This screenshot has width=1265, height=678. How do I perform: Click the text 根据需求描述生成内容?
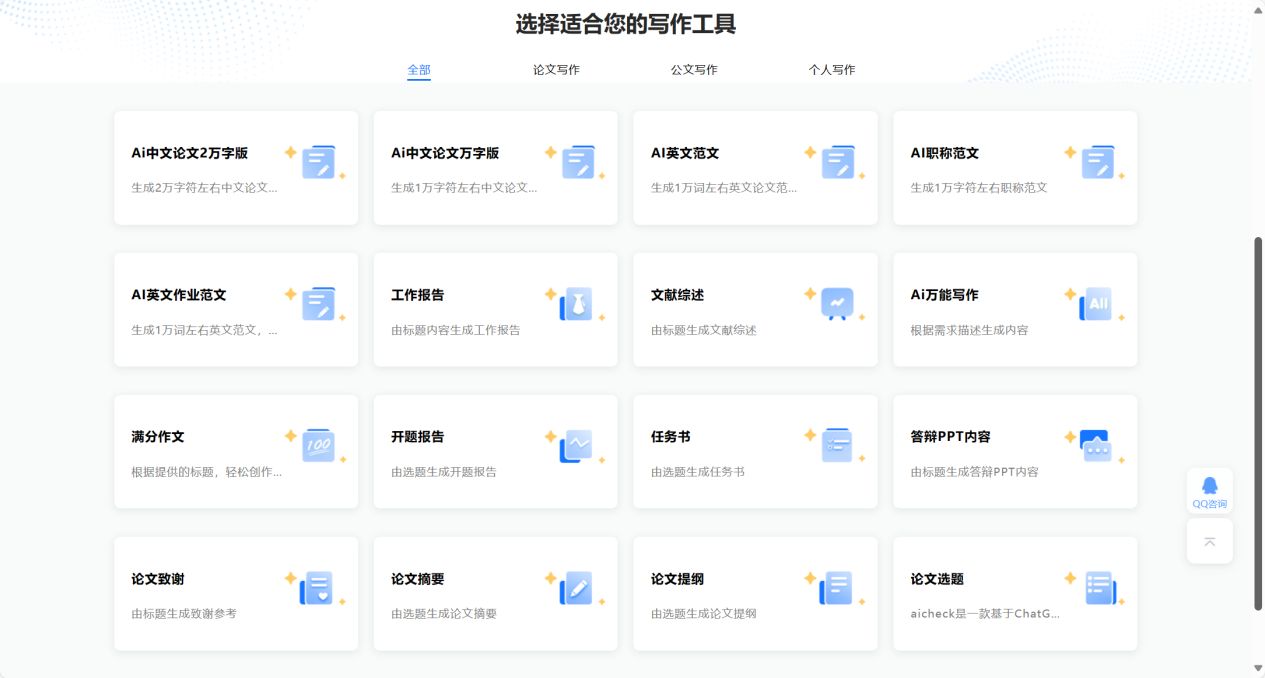970,329
